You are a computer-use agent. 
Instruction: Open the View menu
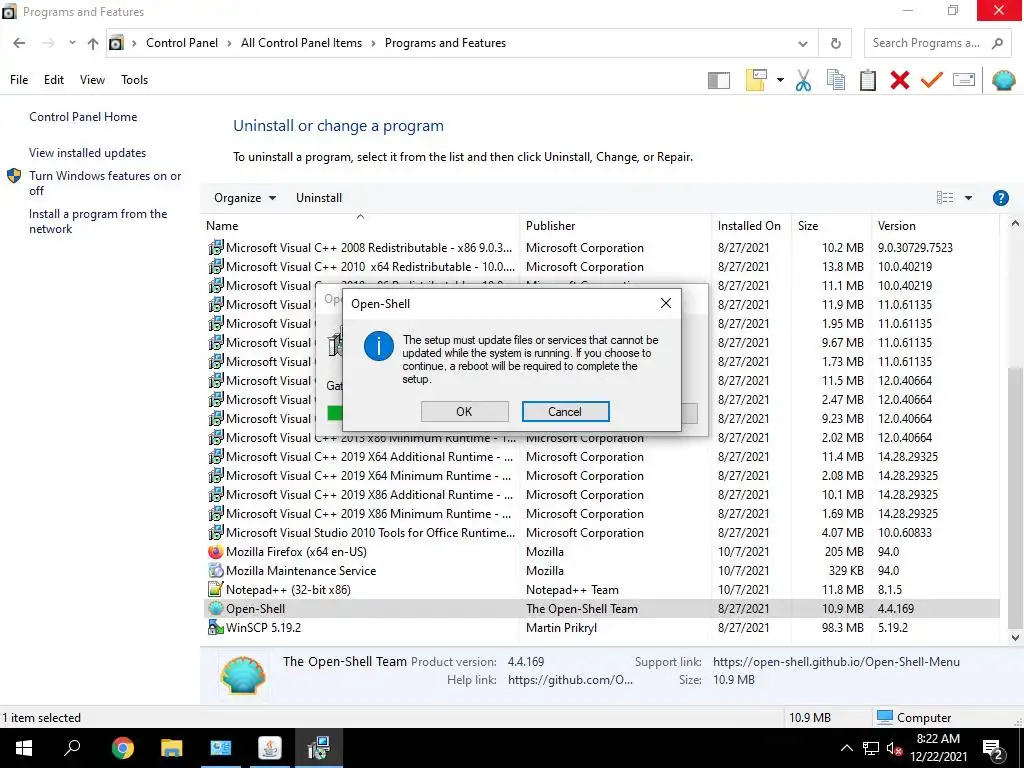tap(92, 80)
